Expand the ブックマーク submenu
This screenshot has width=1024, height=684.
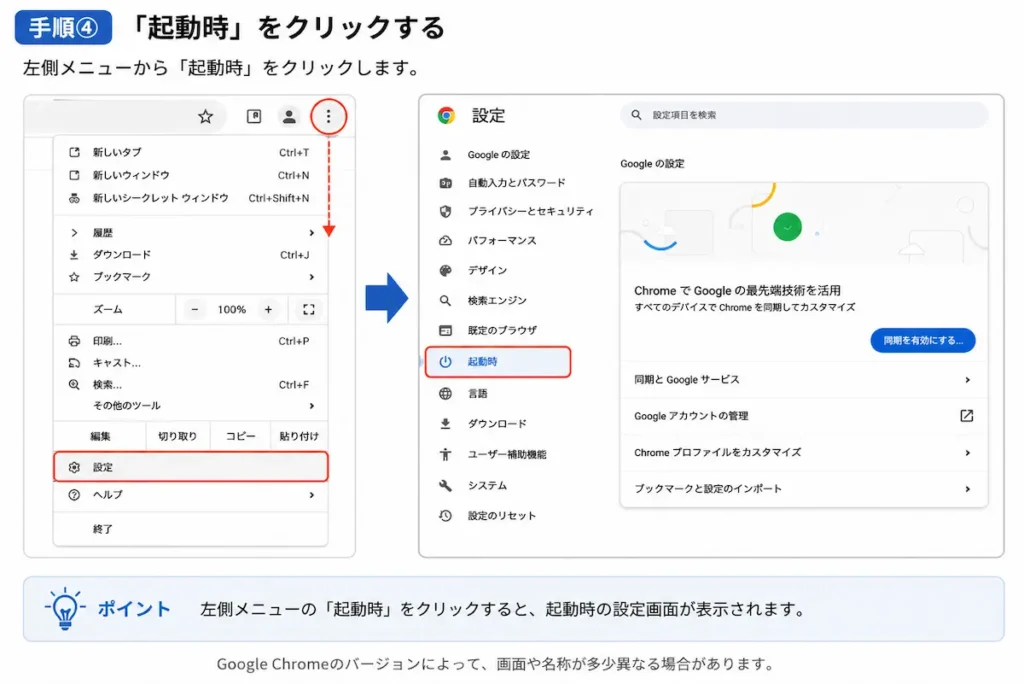[189, 277]
